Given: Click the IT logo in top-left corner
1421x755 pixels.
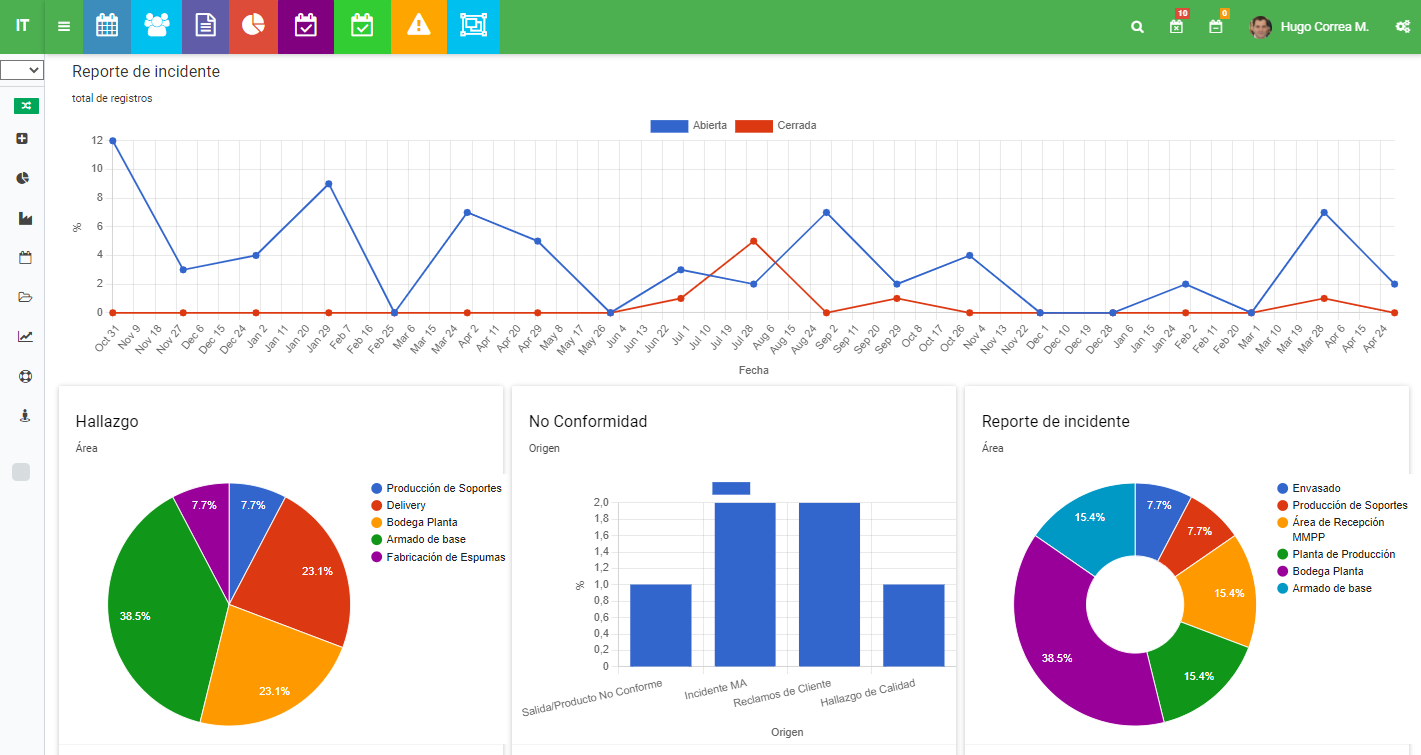Looking at the screenshot, I should pos(22,26).
